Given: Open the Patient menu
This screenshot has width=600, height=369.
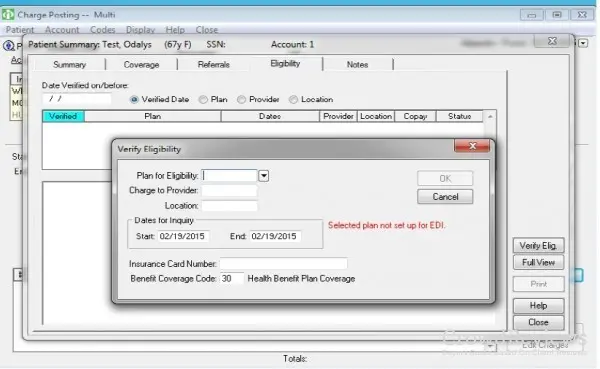Looking at the screenshot, I should 20,30.
